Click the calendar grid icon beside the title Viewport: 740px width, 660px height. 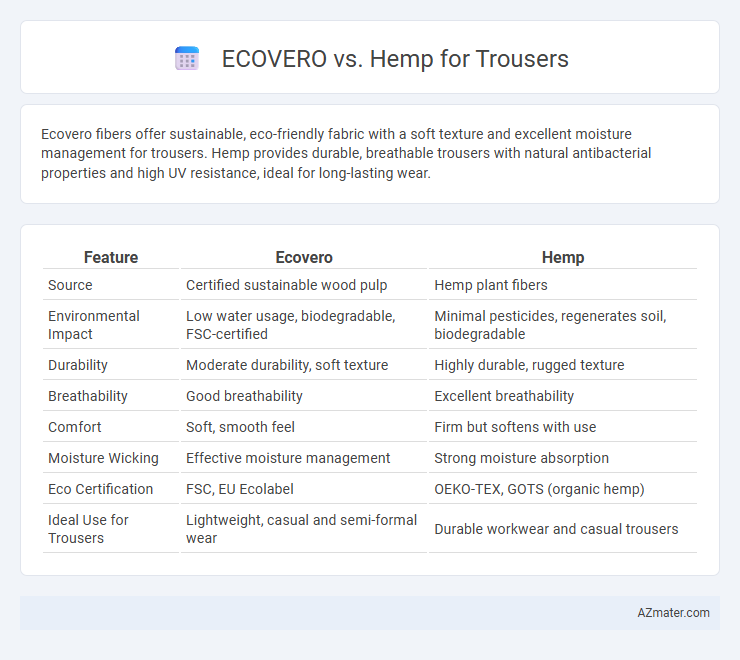tap(187, 59)
